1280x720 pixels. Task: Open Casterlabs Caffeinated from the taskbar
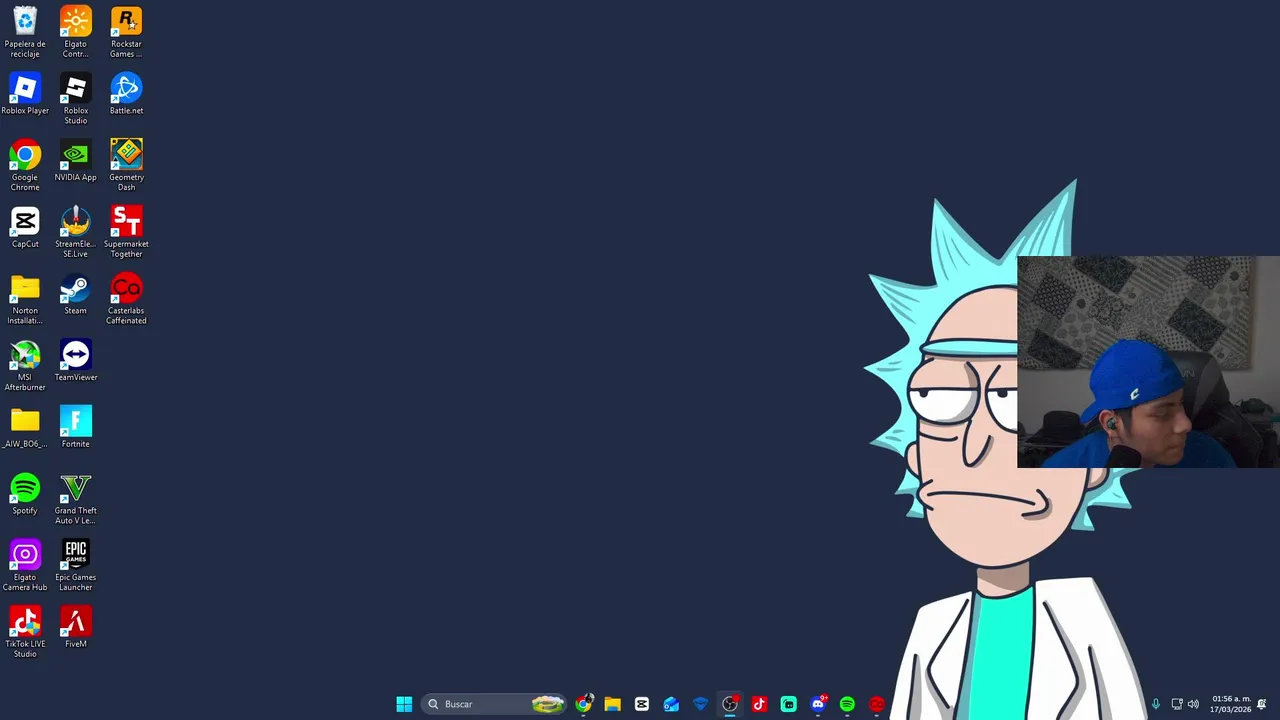pyautogui.click(x=877, y=704)
